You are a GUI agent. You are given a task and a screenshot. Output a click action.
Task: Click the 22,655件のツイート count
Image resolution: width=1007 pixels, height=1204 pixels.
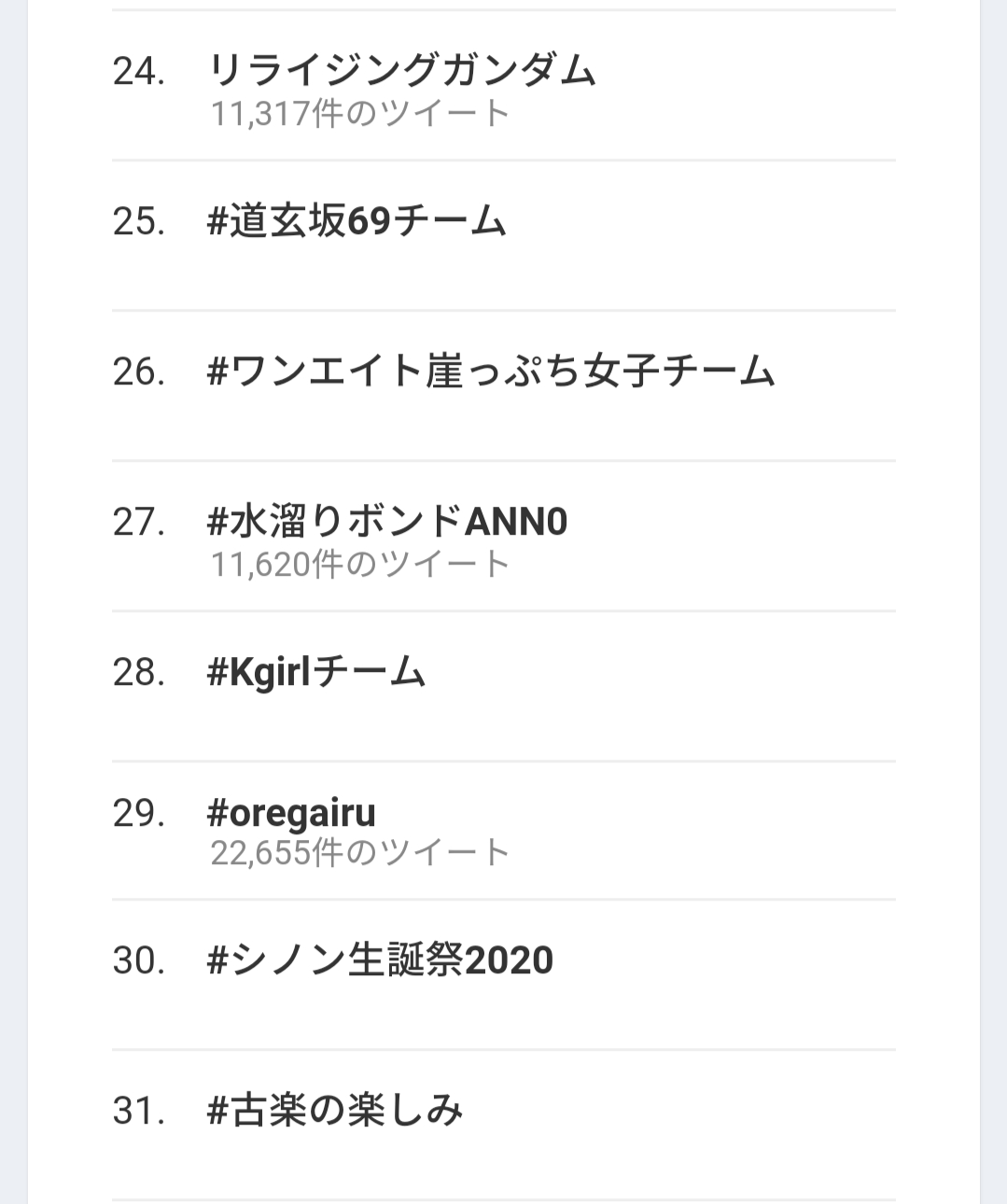(359, 852)
